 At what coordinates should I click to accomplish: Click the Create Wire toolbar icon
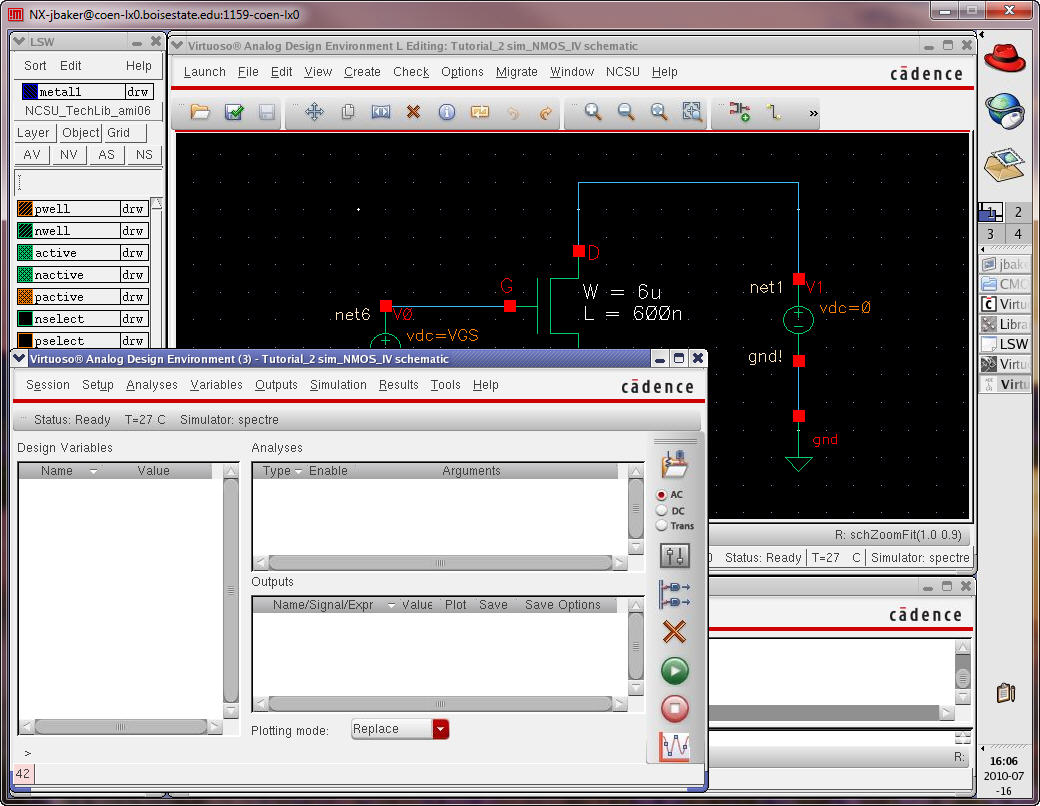click(773, 113)
